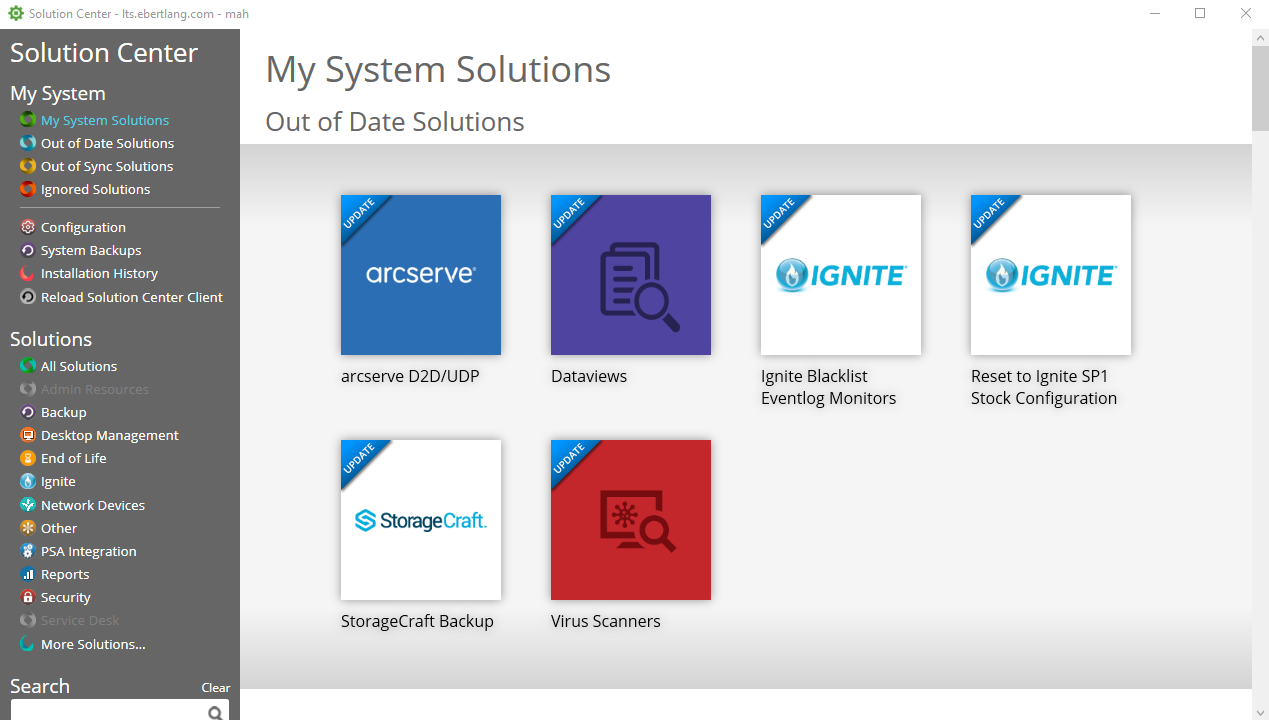Click the My System Solutions sidebar icon
This screenshot has height=720, width=1269.
click(28, 120)
